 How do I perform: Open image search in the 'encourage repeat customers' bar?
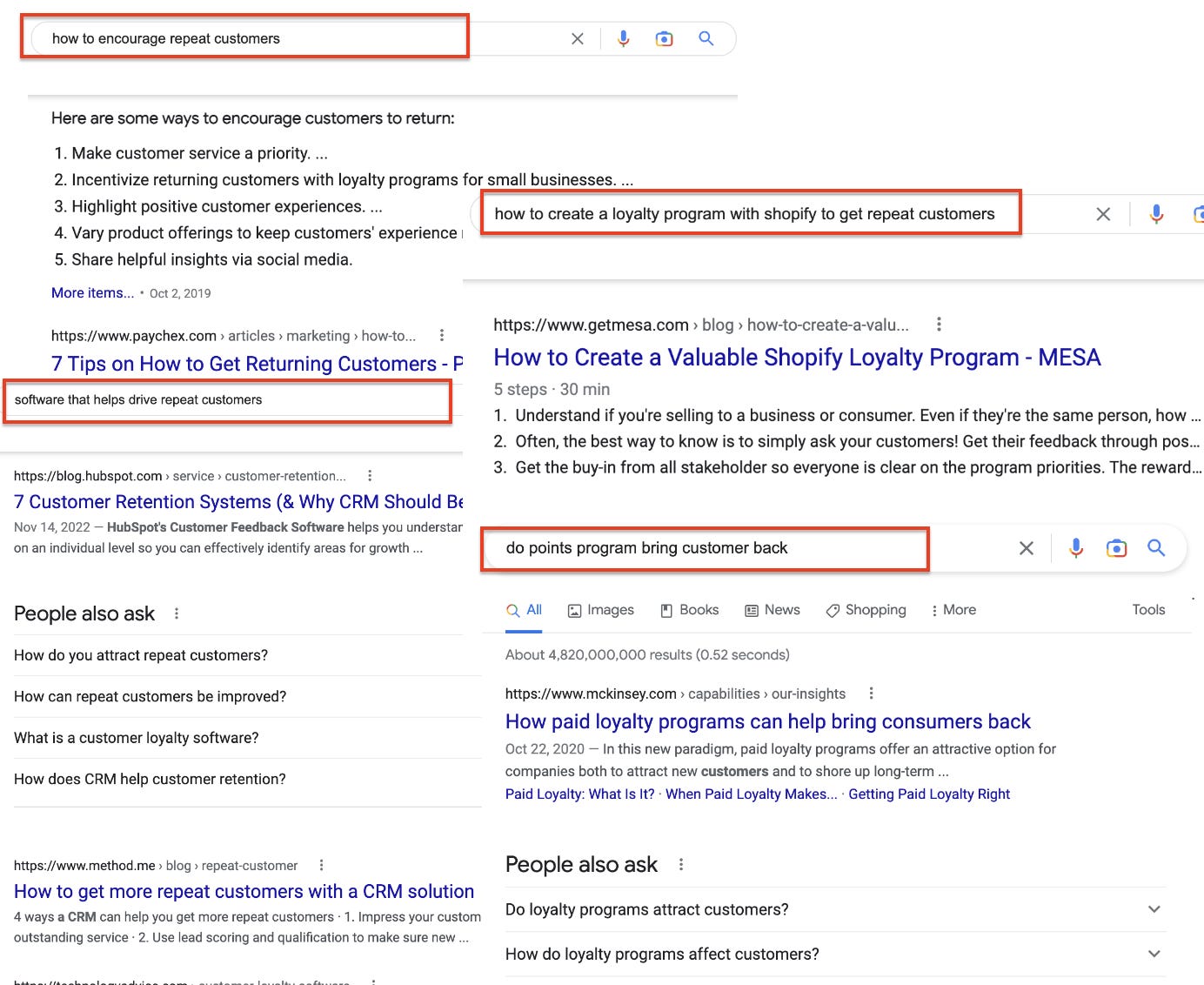(x=664, y=39)
